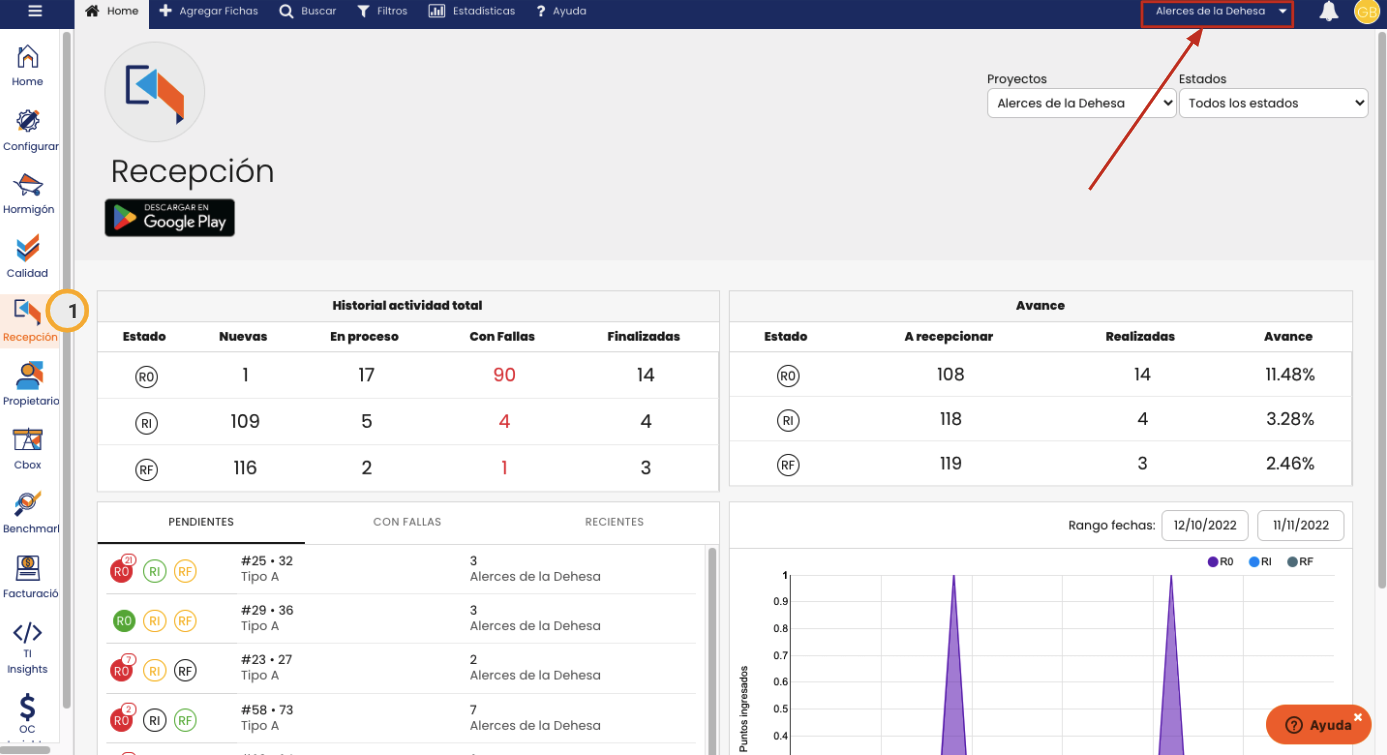Viewport: 1387px width, 755px height.
Task: Open Buscar in top bar
Action: point(308,12)
